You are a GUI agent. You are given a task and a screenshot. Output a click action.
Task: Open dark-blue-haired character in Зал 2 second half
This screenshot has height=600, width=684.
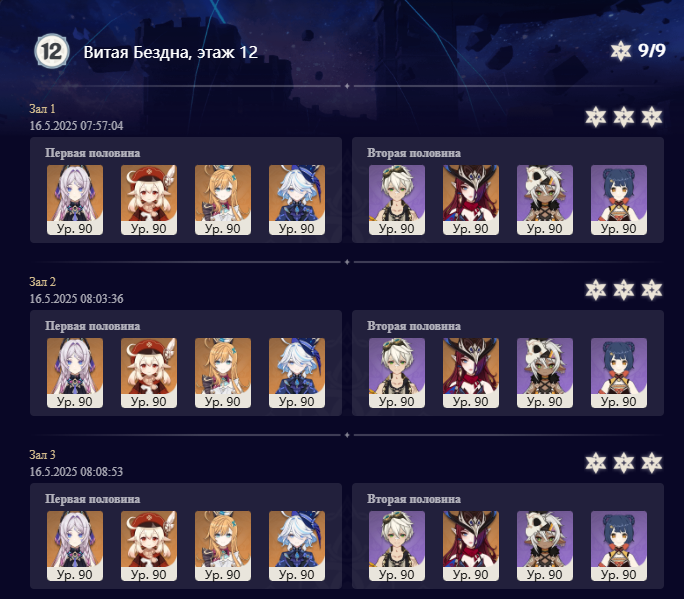[x=619, y=373]
